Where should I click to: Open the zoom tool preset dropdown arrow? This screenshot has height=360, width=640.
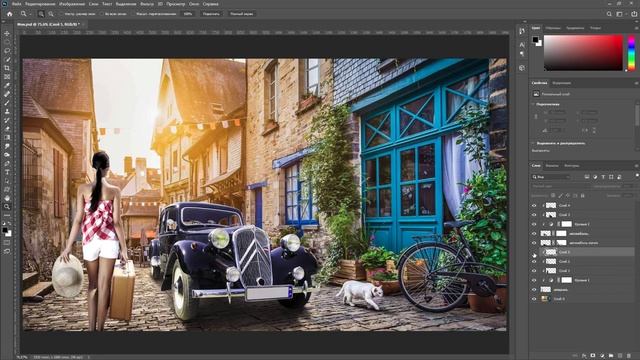pyautogui.click(x=30, y=14)
